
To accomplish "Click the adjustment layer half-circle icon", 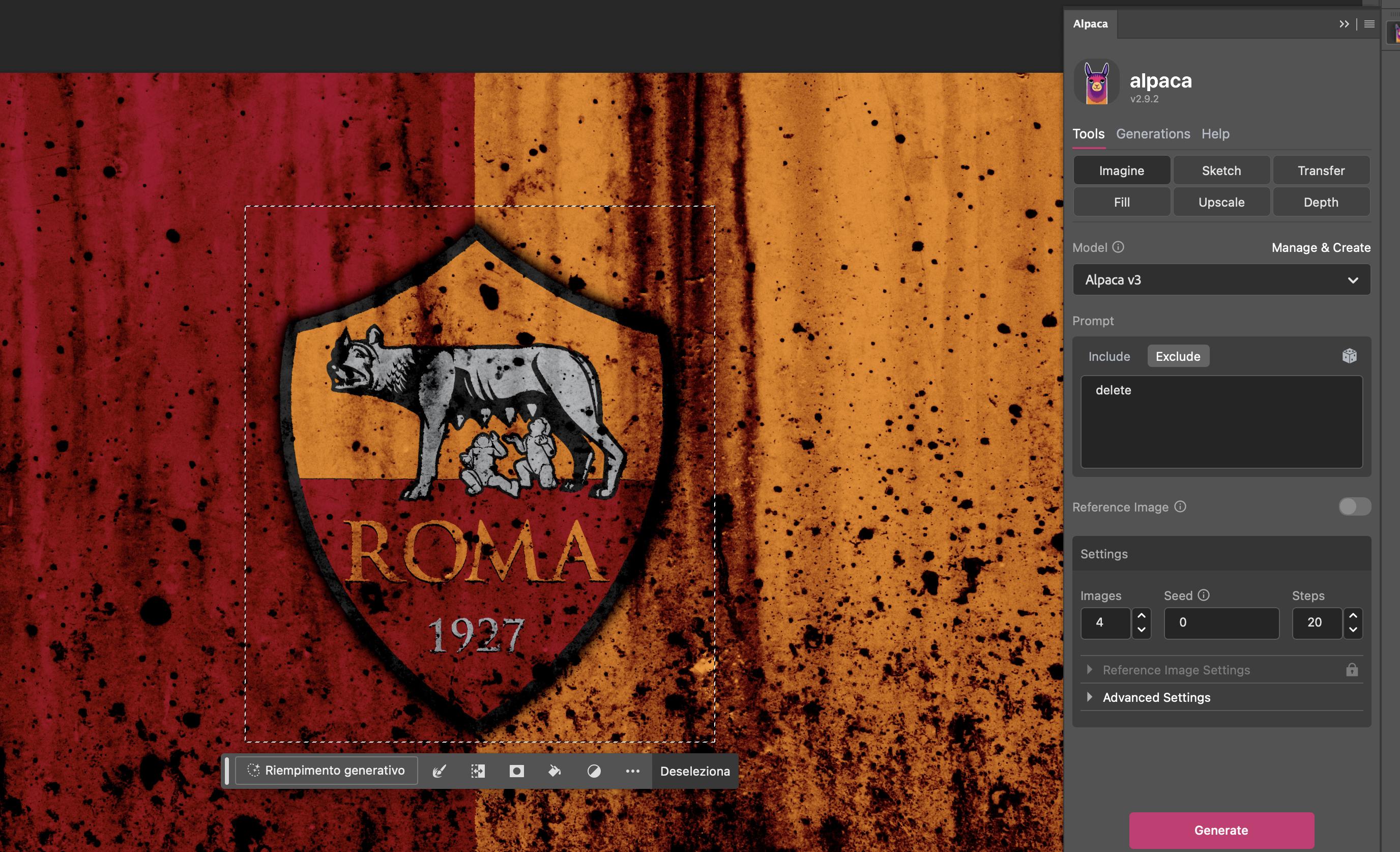I will 594,771.
